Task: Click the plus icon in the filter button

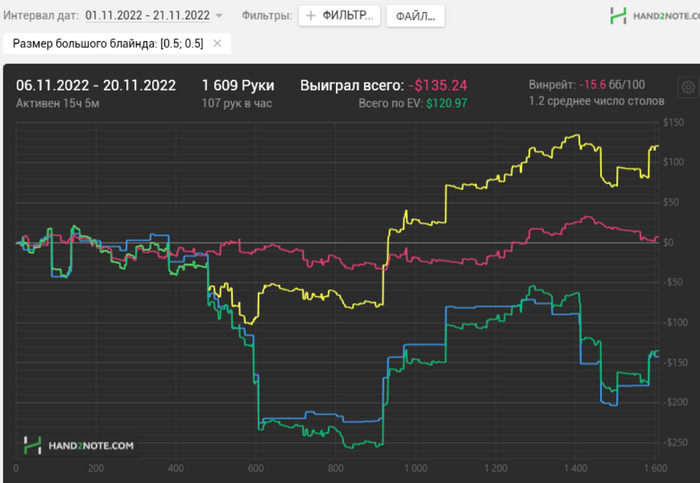Action: 310,16
